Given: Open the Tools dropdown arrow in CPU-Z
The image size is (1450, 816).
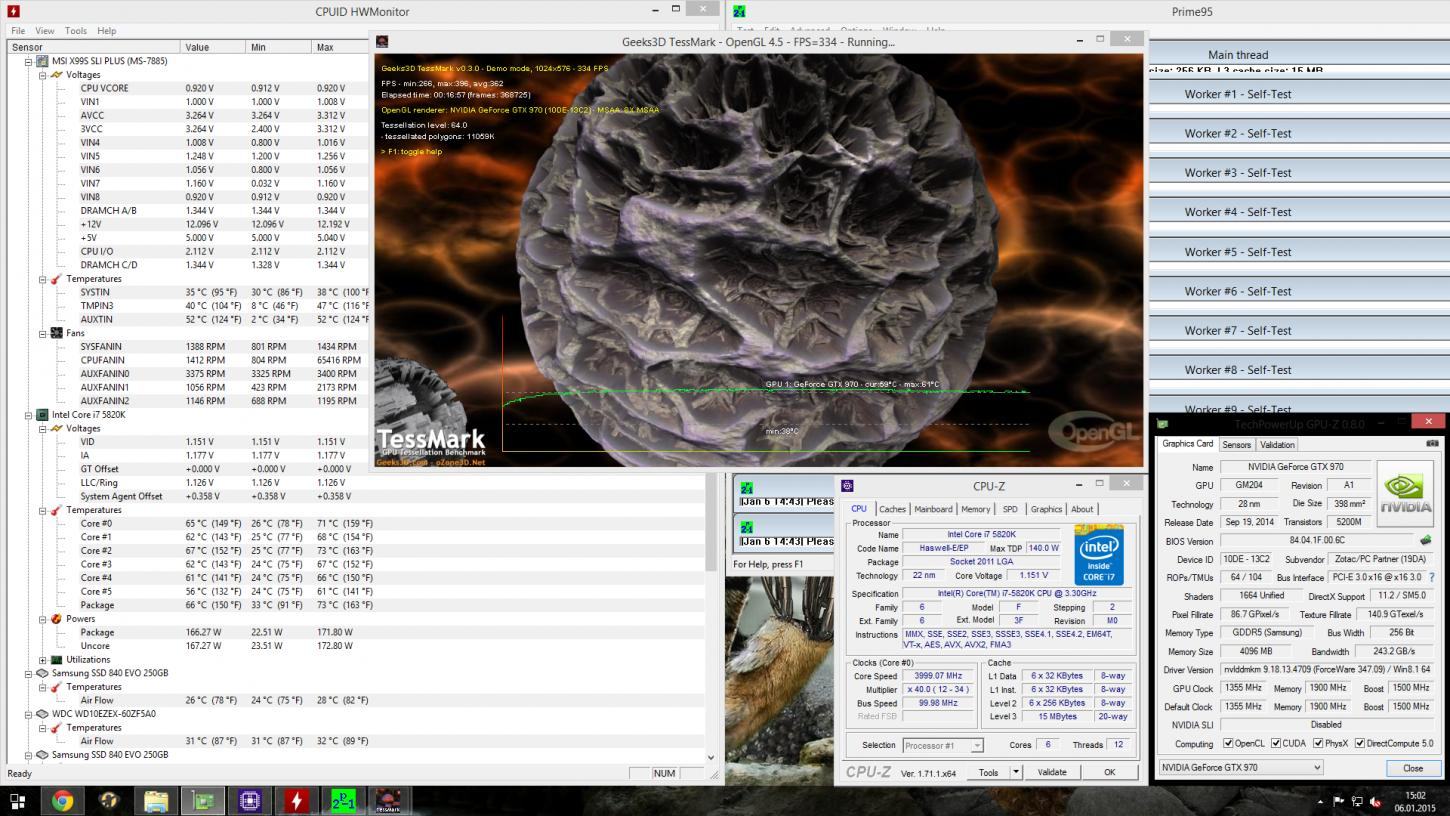Looking at the screenshot, I should (x=1016, y=772).
